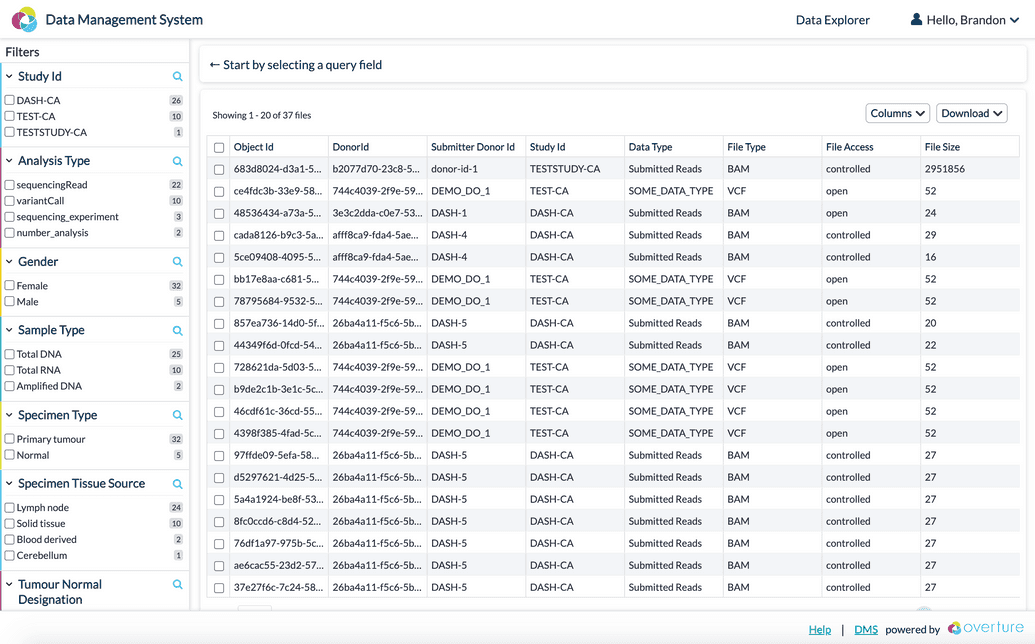This screenshot has height=644, width=1035.
Task: Click object id 37e27f6c-7c24-58... cell
Action: point(277,587)
